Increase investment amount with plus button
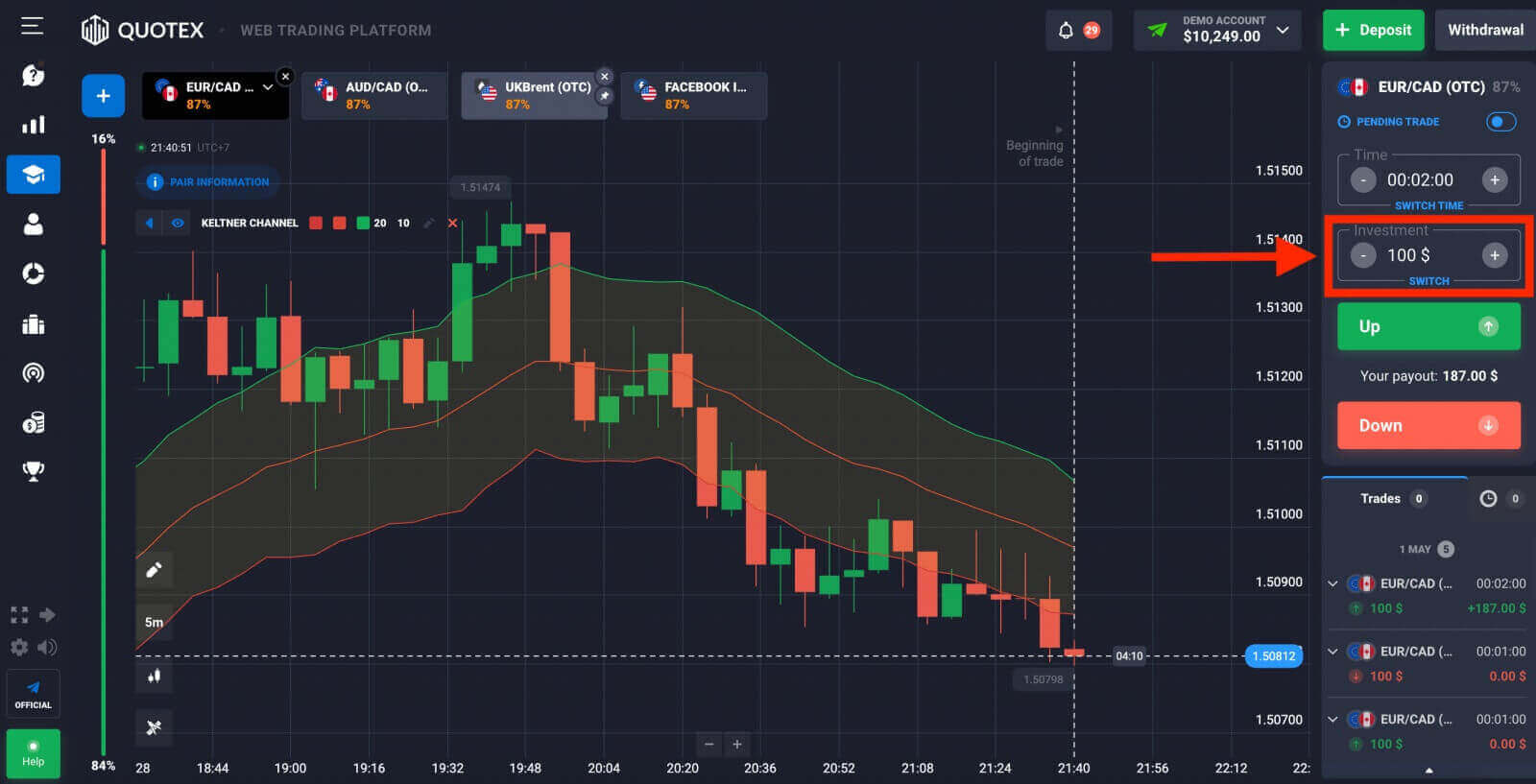This screenshot has width=1536, height=784. tap(1494, 255)
